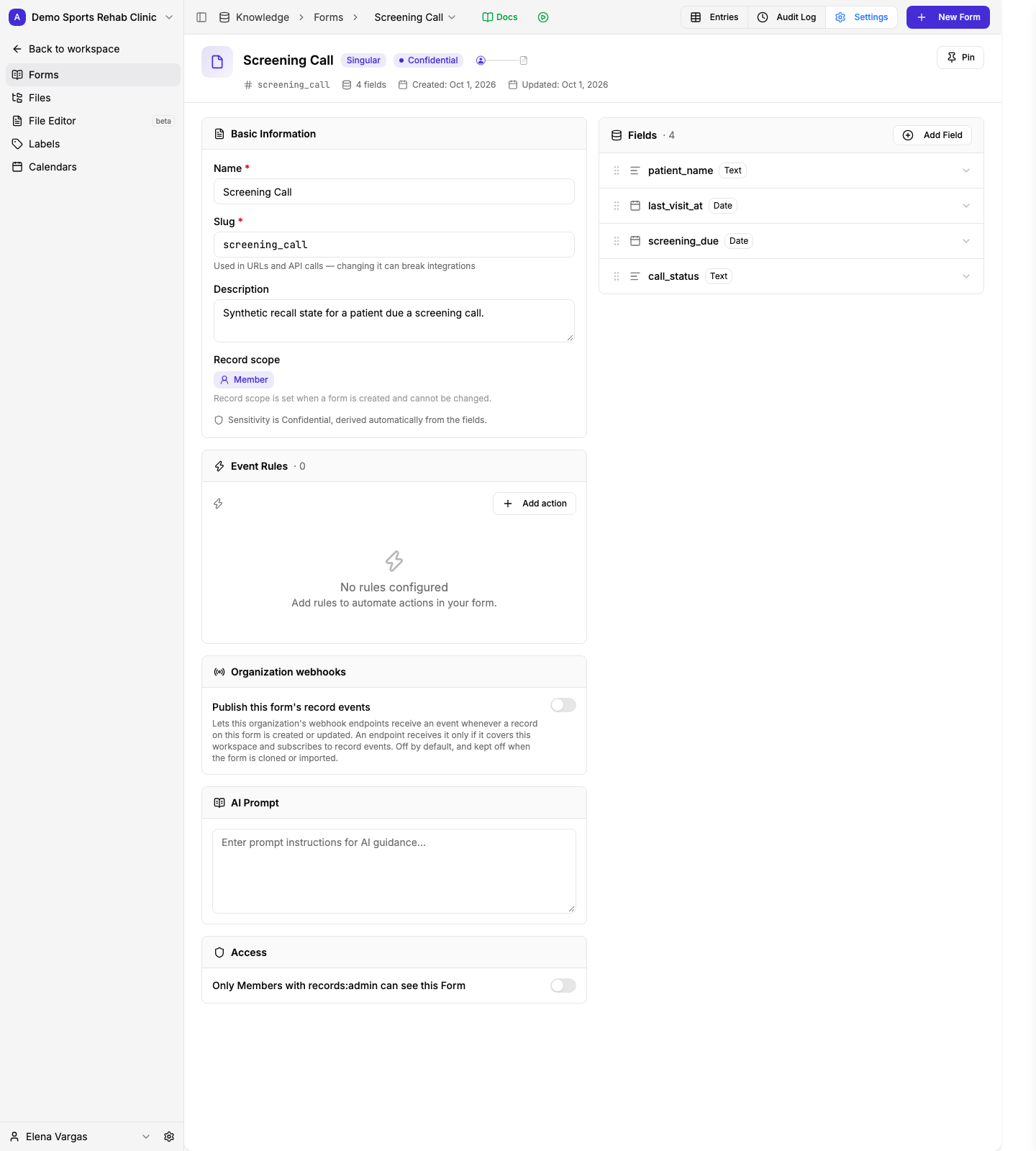
Task: Click the form document icon beside title
Action: [x=217, y=62]
